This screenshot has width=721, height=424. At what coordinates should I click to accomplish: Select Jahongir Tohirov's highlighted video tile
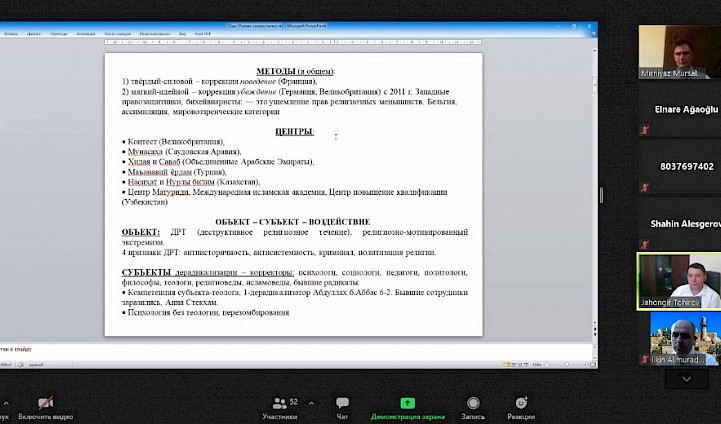[679, 281]
